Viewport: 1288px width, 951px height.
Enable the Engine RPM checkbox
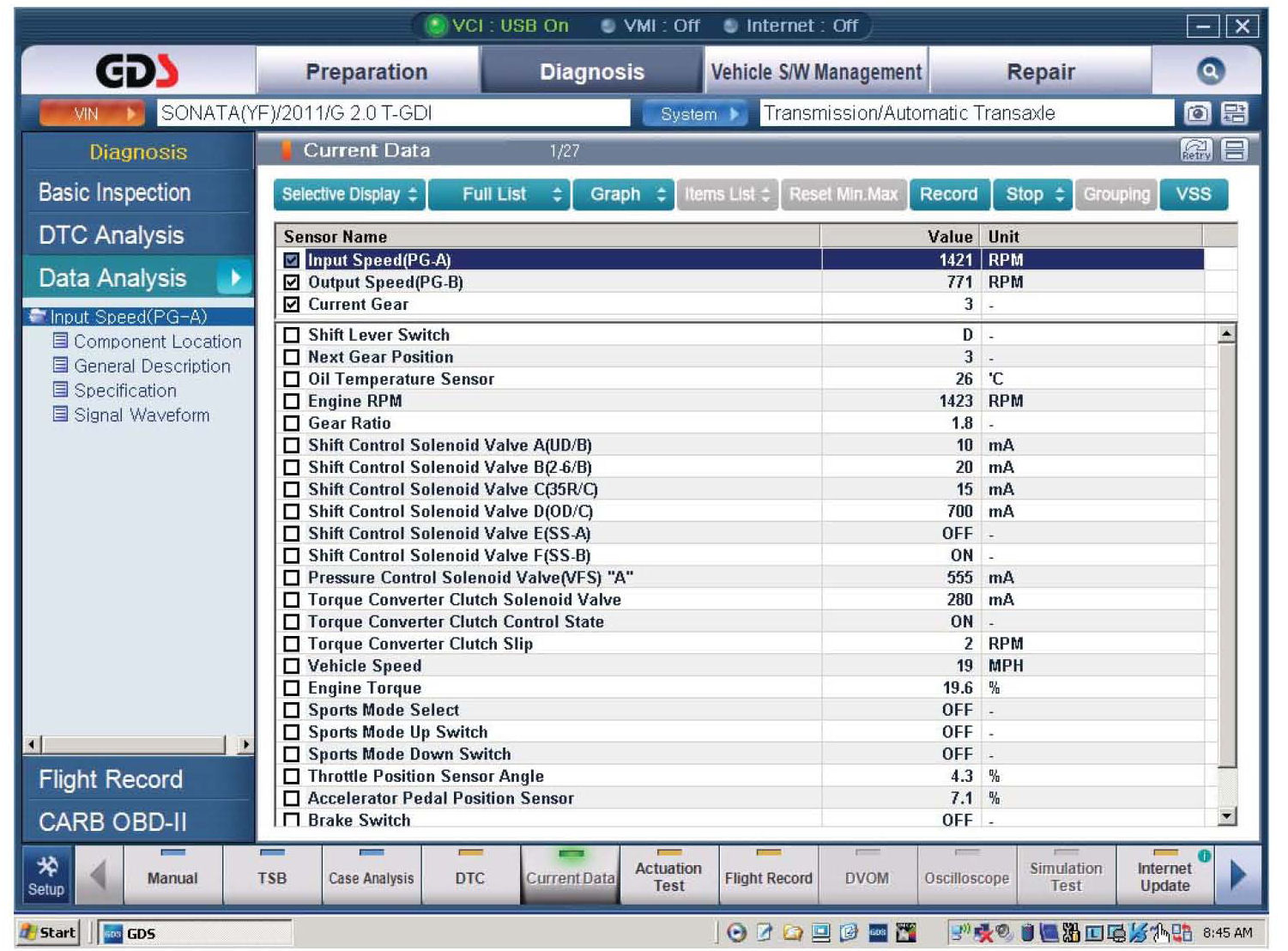click(x=292, y=401)
